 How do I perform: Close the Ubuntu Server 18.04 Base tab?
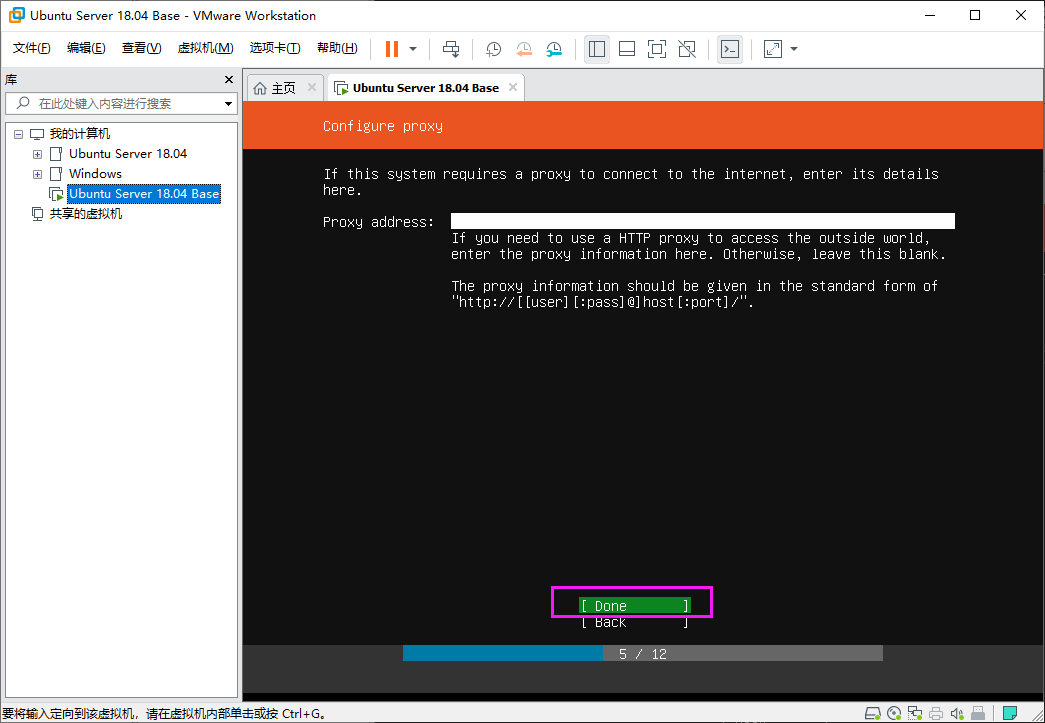pyautogui.click(x=513, y=87)
